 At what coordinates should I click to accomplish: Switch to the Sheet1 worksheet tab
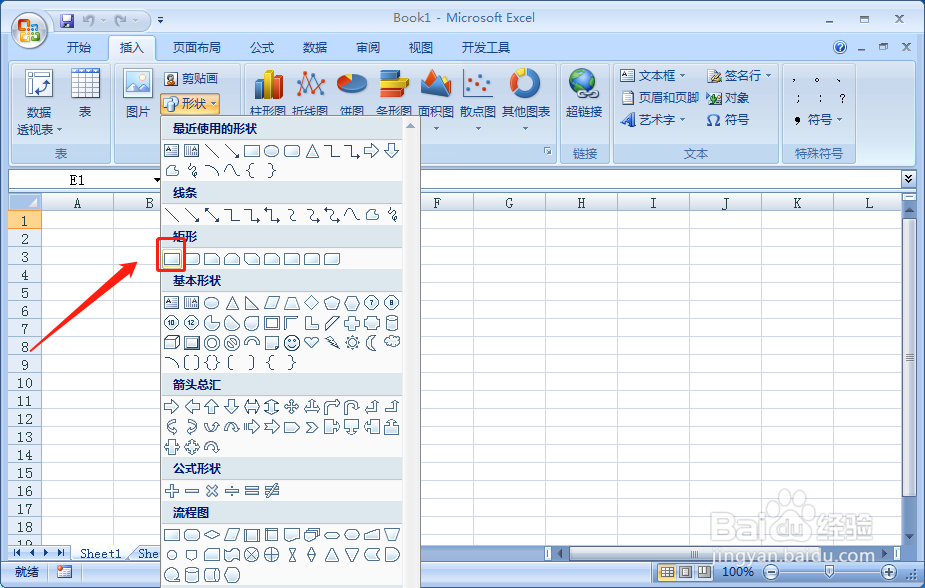[x=100, y=553]
